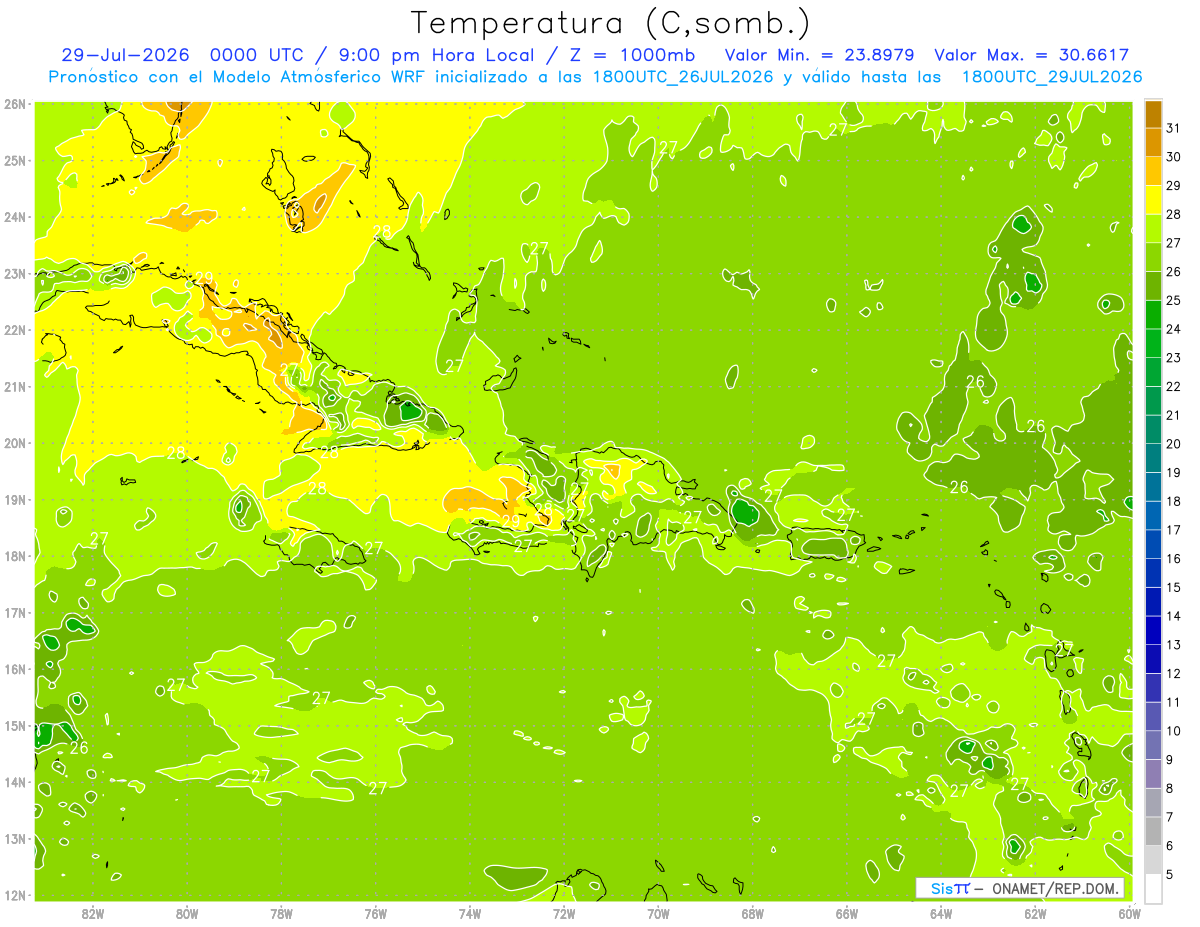Click color scale label "11"
The width and height of the screenshot is (1200, 927).
(1173, 702)
